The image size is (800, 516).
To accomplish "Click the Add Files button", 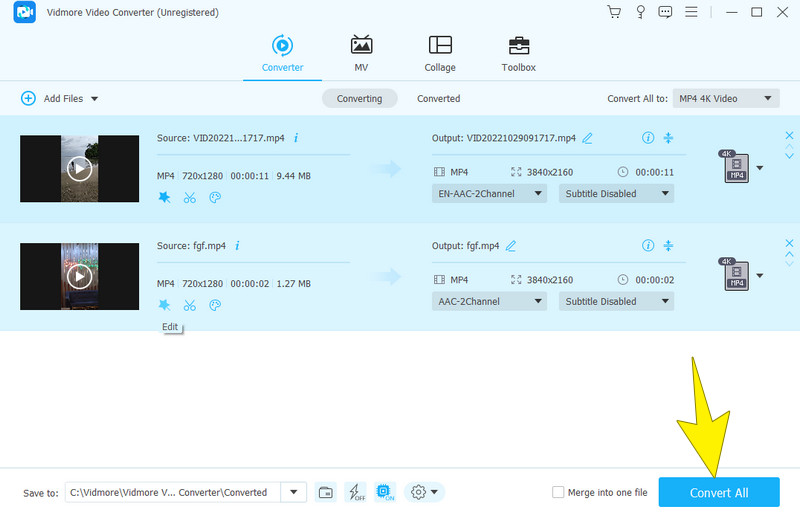I will (60, 98).
